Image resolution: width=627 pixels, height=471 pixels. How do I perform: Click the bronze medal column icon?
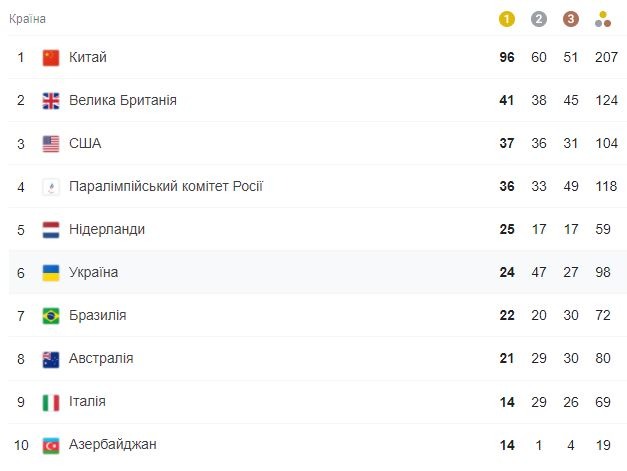click(x=571, y=19)
